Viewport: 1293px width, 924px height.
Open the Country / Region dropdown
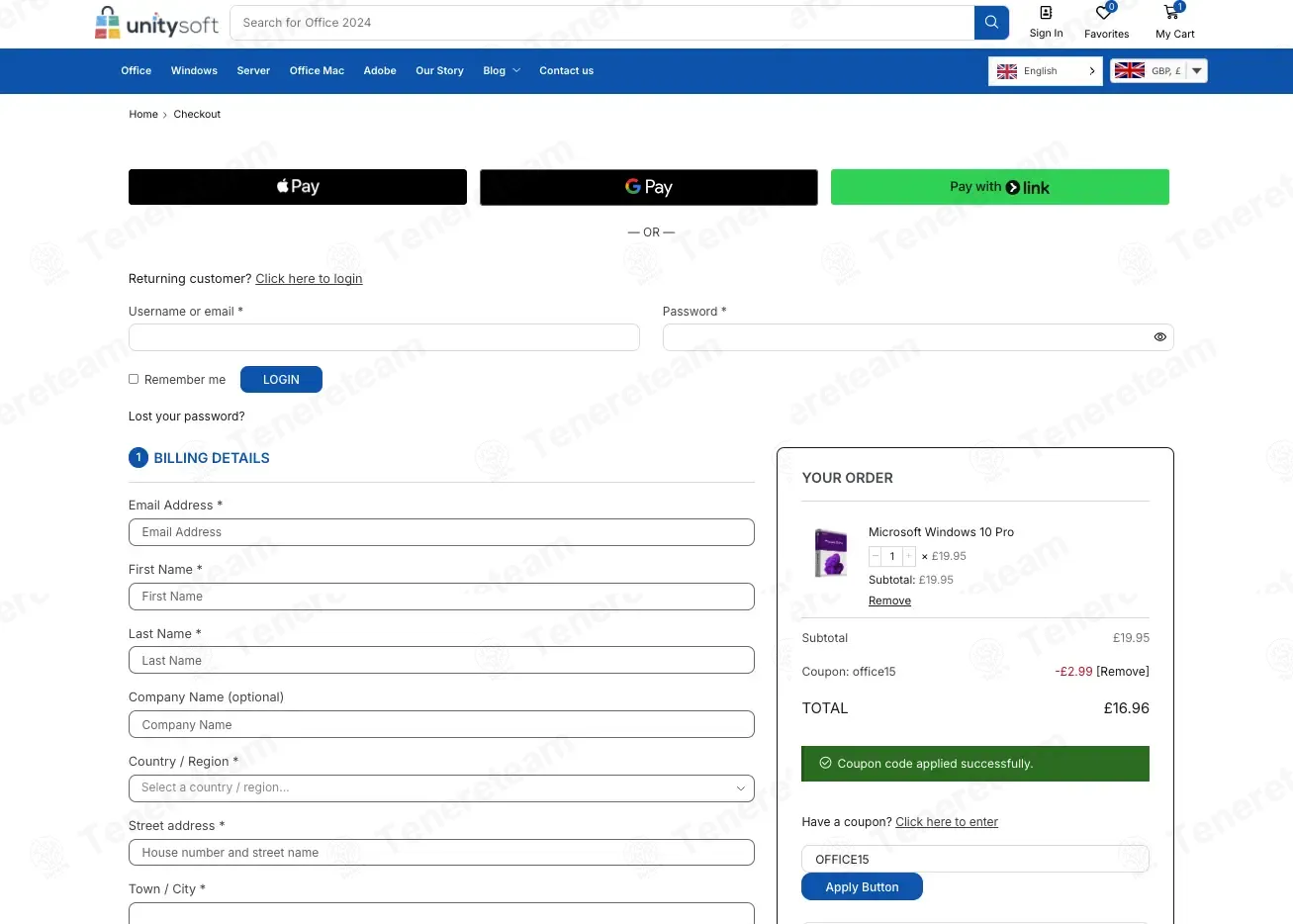(x=441, y=788)
